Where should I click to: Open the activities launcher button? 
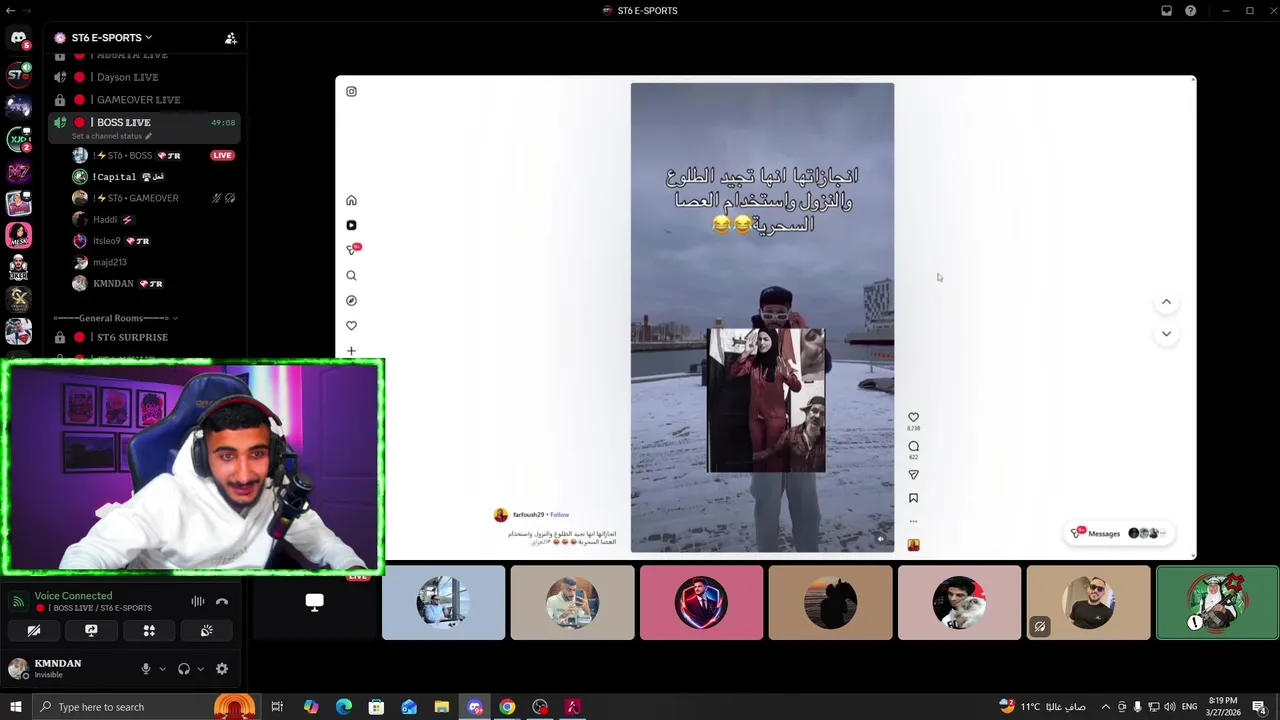pos(149,630)
